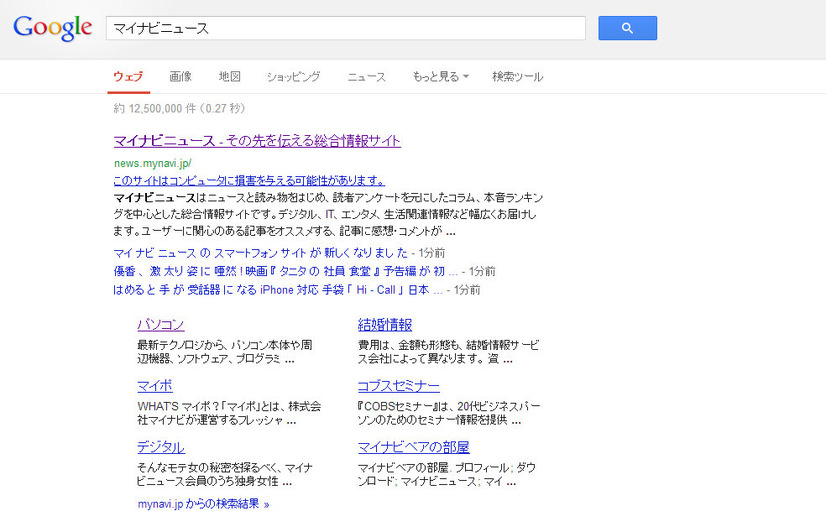Click mynavi.jp からの検索結果 link
This screenshot has height=532, width=826.
[203, 504]
